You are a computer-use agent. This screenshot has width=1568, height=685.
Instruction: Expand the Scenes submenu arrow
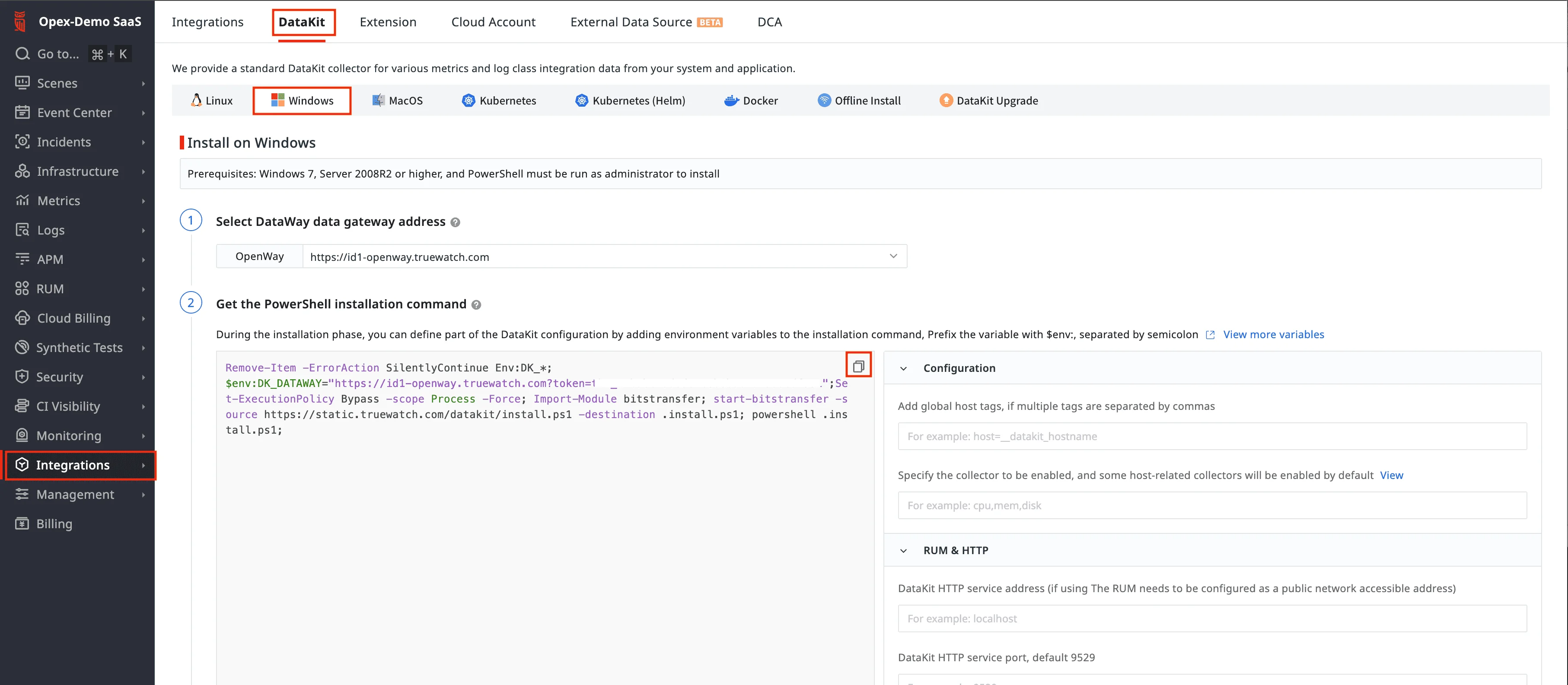tap(143, 83)
